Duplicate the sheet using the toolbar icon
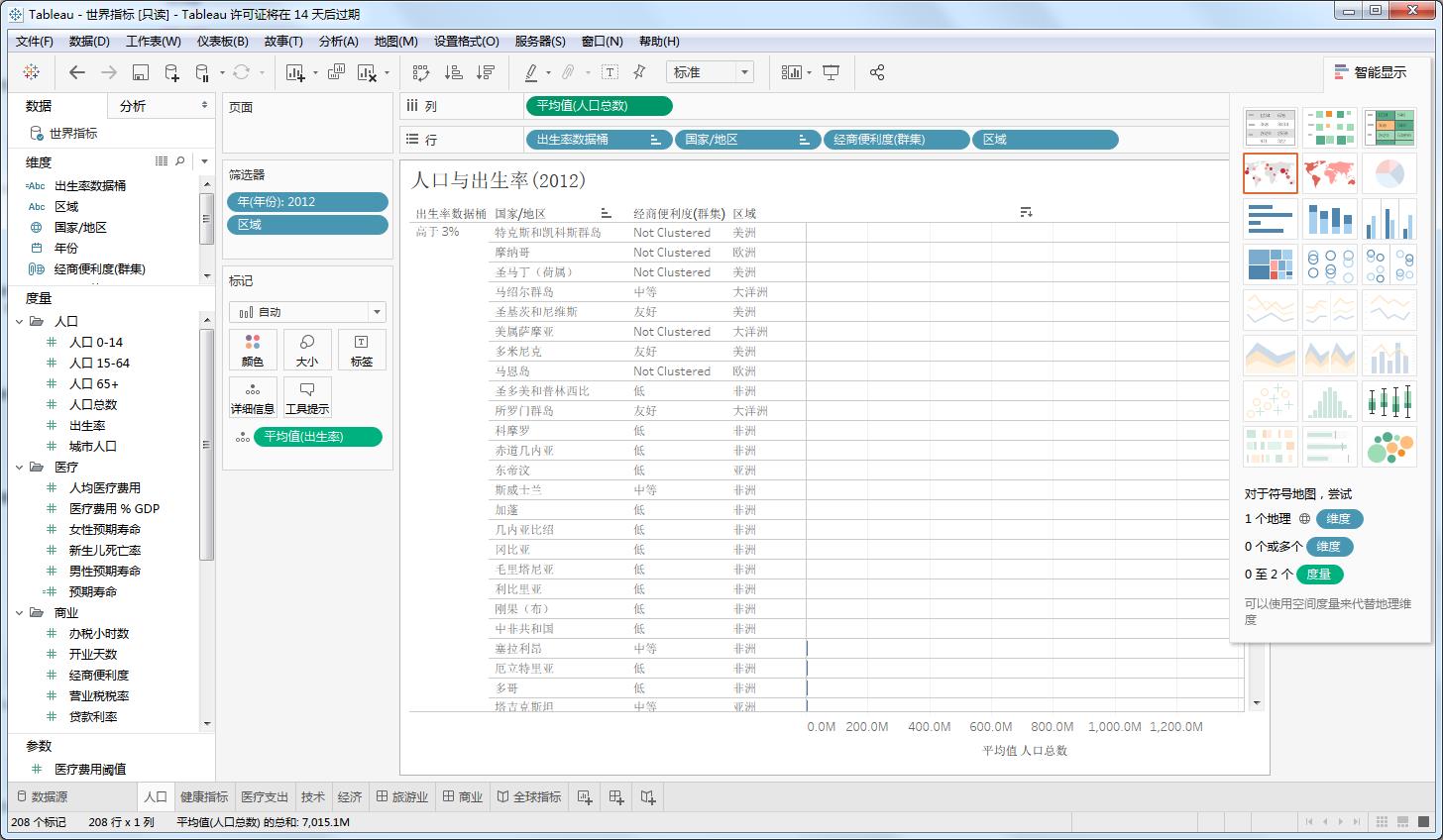The width and height of the screenshot is (1443, 840). [336, 72]
